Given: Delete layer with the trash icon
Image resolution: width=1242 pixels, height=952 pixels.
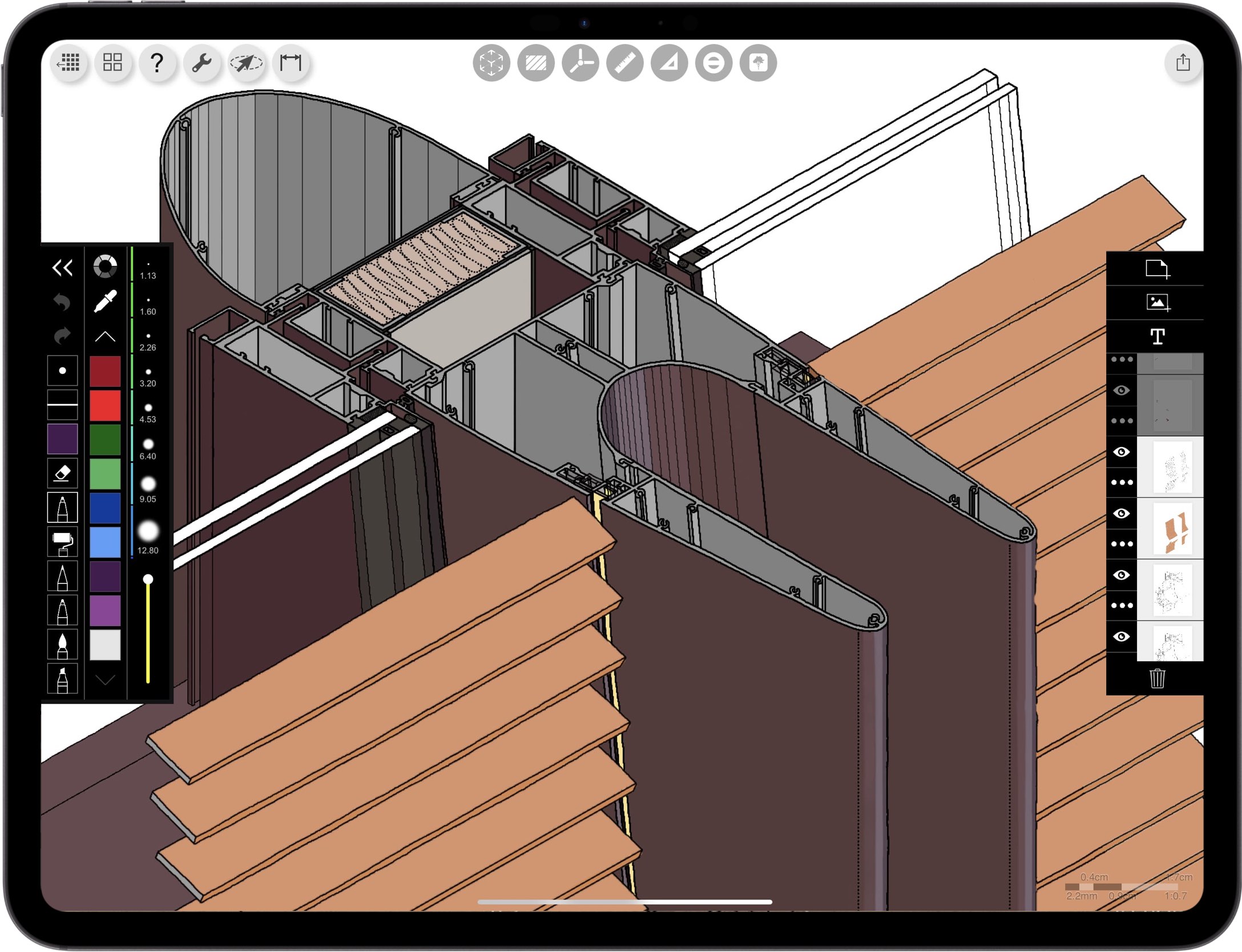Looking at the screenshot, I should click(x=1157, y=679).
